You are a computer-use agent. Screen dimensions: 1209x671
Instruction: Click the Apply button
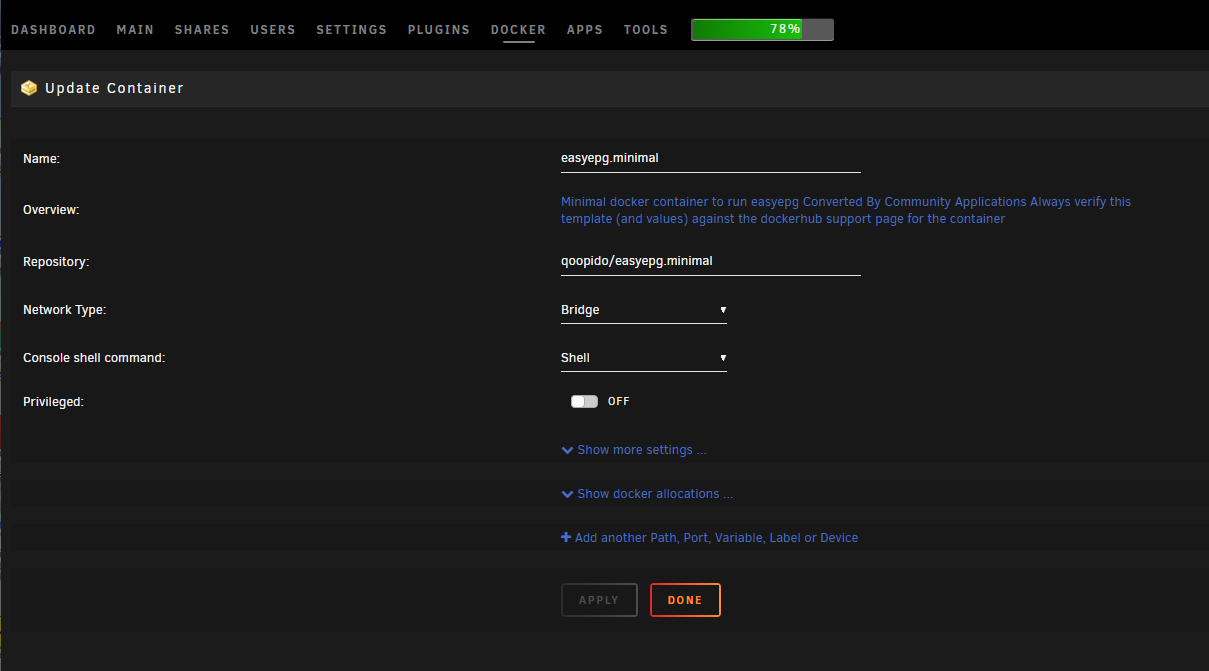(x=599, y=600)
